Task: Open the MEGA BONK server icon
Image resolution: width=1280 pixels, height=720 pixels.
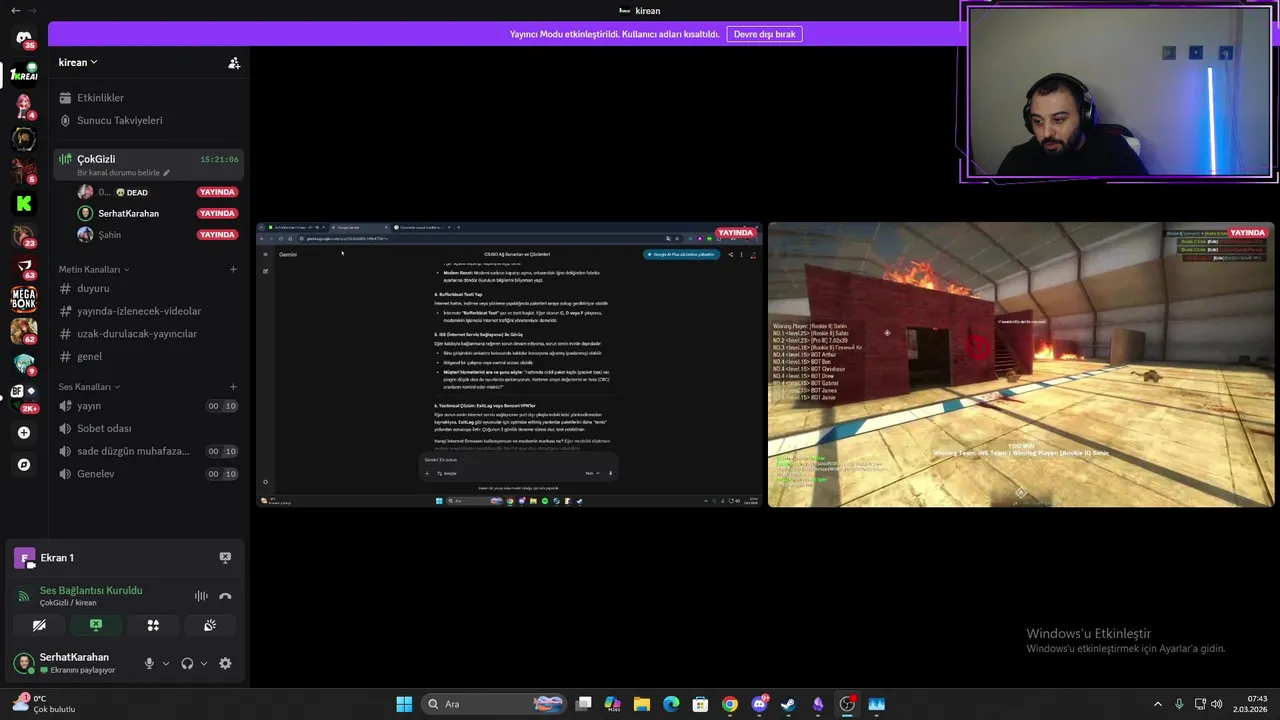Action: coord(24,298)
